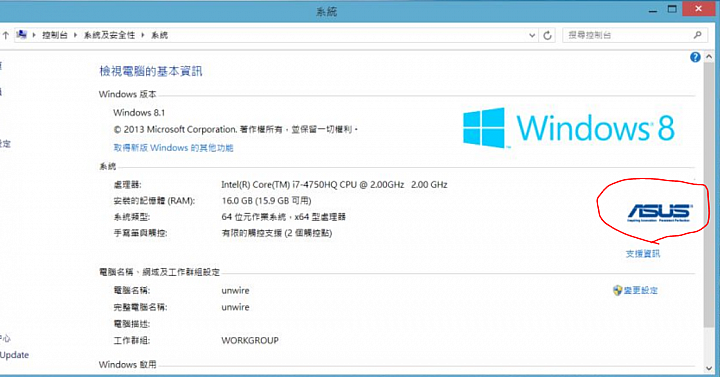Click the WORKGROUP value
The width and height of the screenshot is (720, 377).
[250, 340]
